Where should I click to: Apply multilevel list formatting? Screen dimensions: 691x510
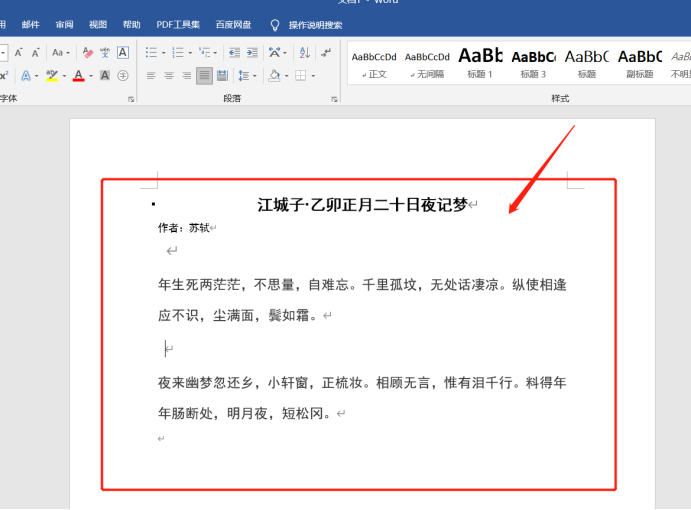click(x=204, y=53)
